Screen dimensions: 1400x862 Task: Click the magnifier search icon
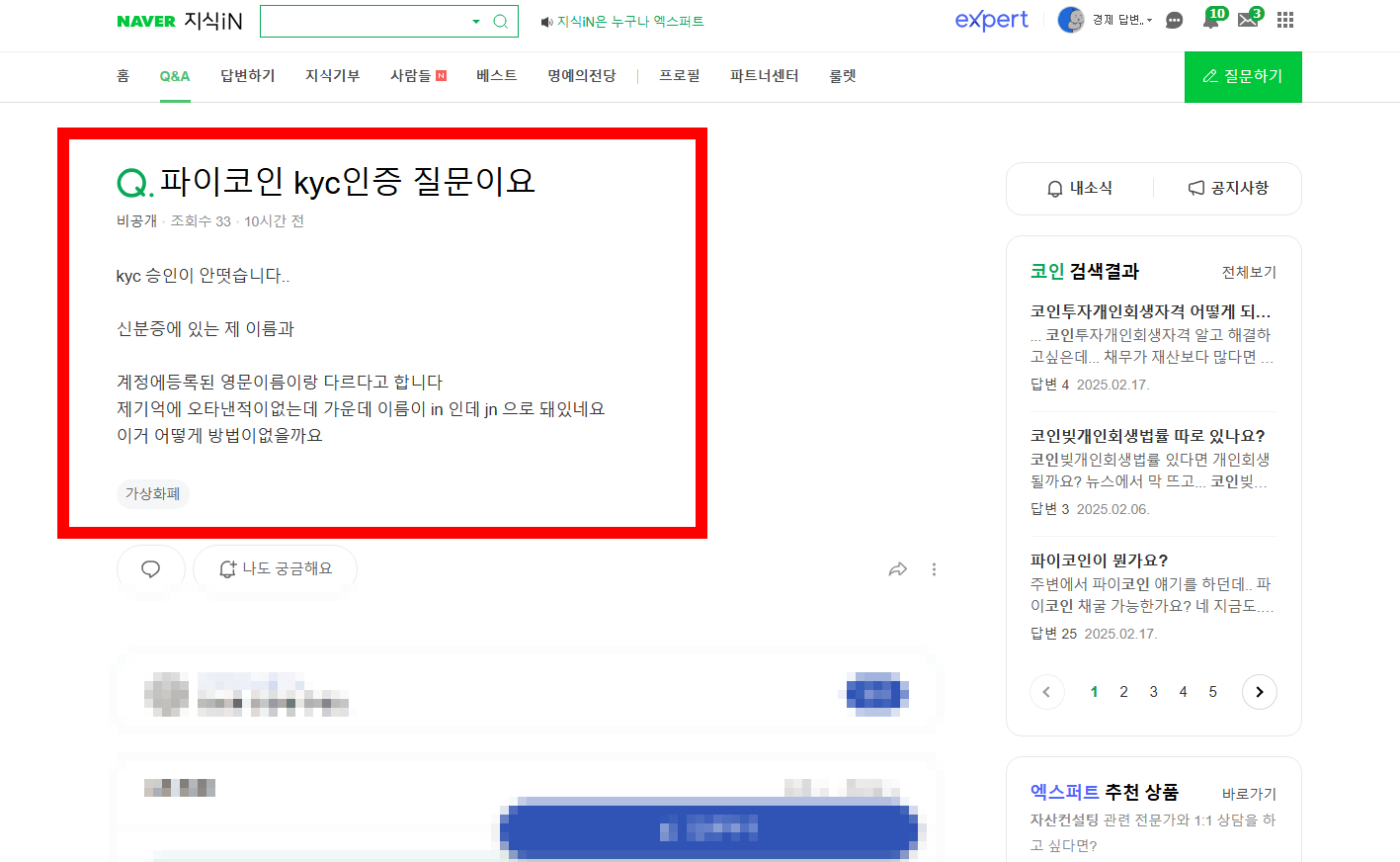(x=501, y=22)
